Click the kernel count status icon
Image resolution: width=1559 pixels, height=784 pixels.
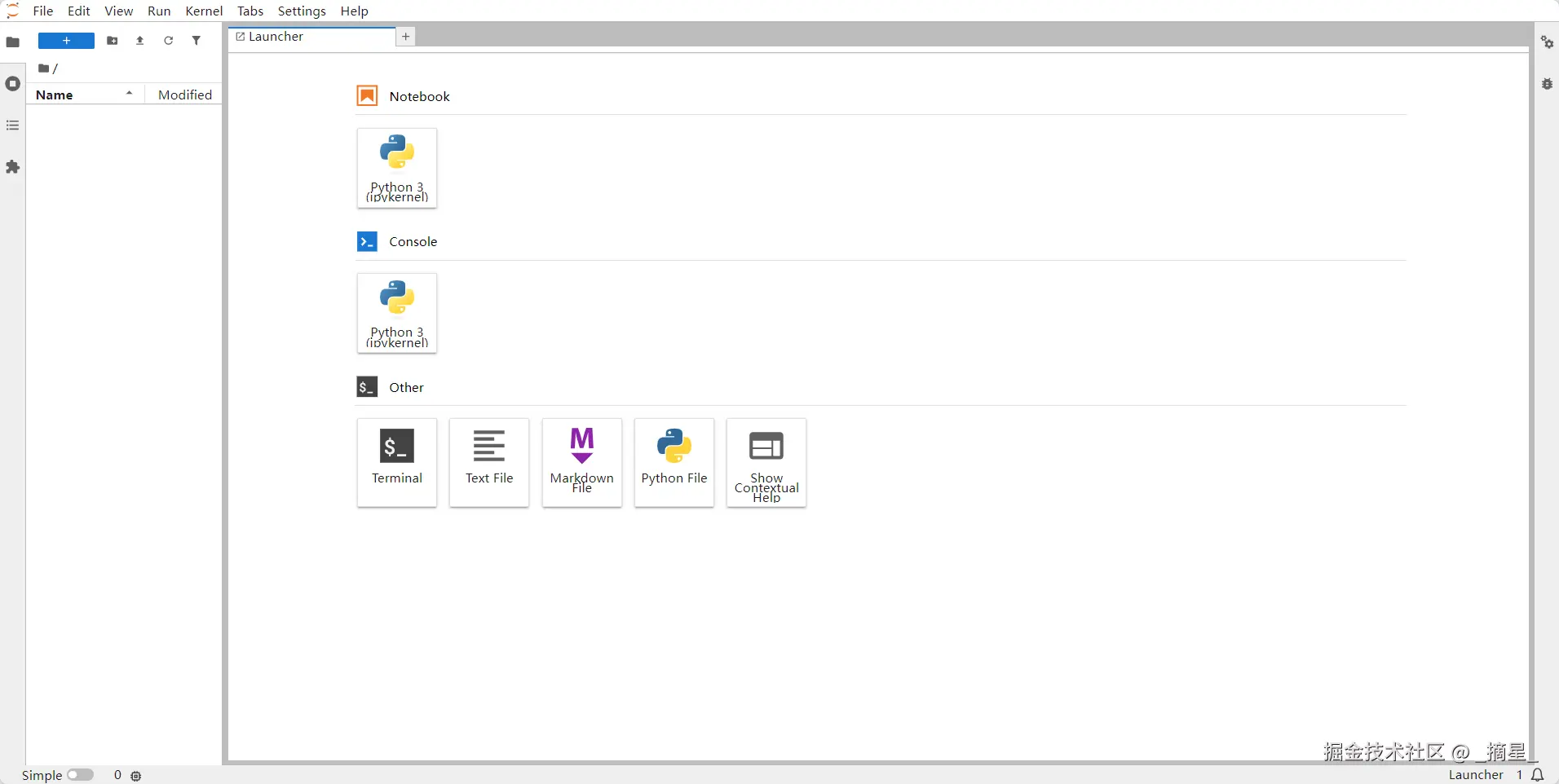coord(136,776)
